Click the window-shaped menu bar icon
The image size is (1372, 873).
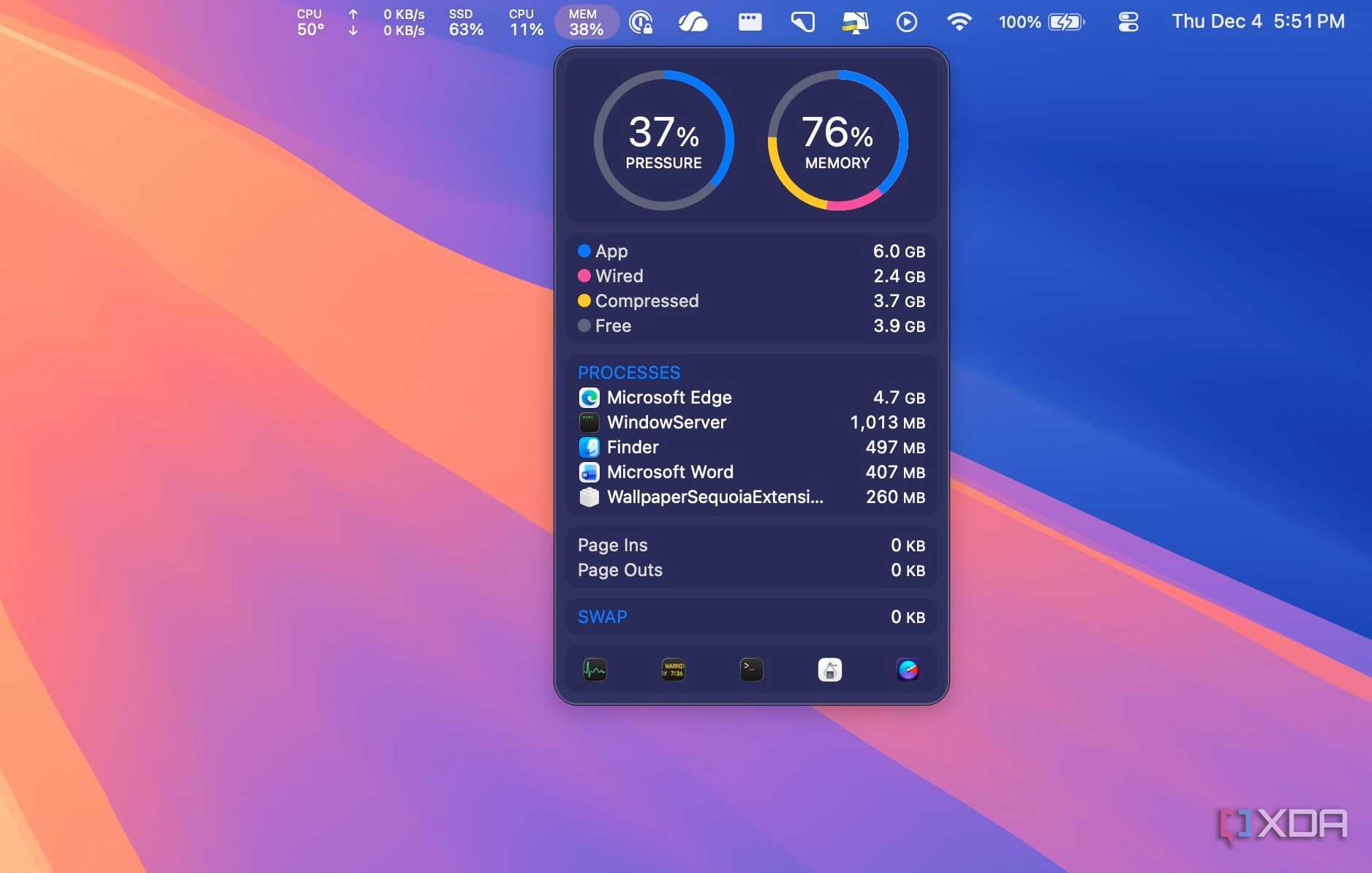coord(750,22)
